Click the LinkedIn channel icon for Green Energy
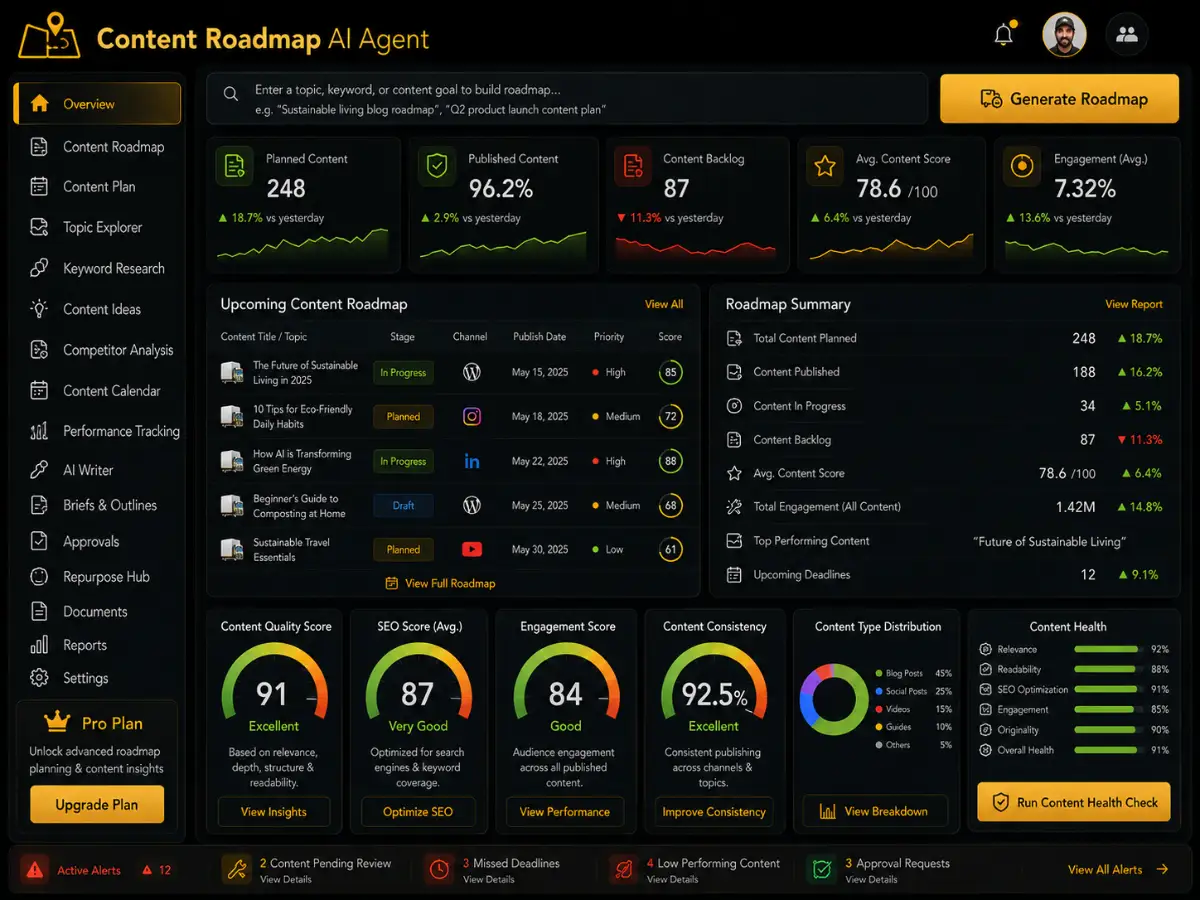The image size is (1200, 900). click(472, 461)
